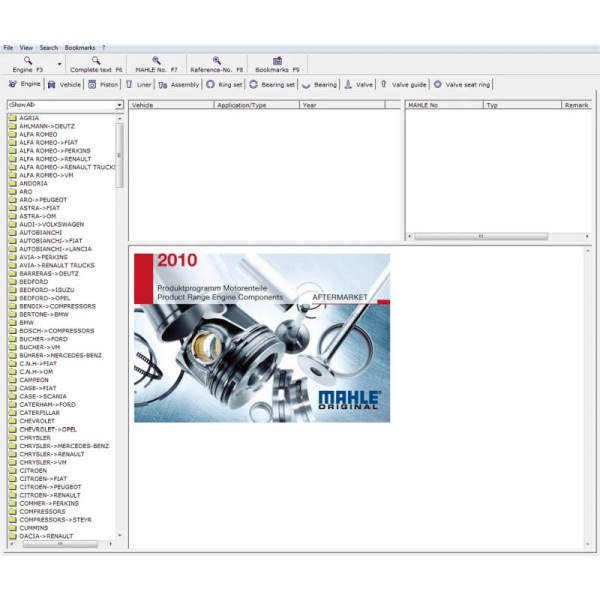Open Reference-No. F8 search
Screen dimensions: 600x600
pos(216,61)
